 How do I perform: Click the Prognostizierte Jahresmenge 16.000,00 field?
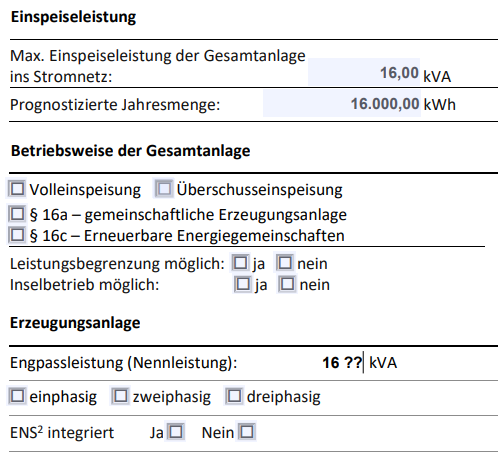pyautogui.click(x=342, y=103)
